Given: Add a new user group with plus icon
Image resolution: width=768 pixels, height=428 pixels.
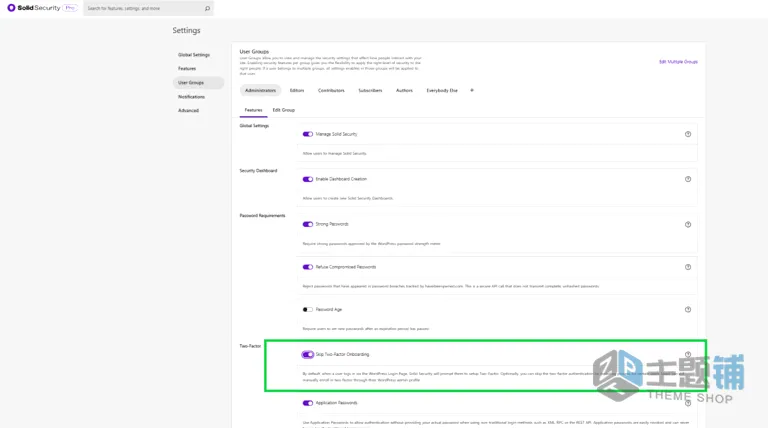Looking at the screenshot, I should coord(472,90).
